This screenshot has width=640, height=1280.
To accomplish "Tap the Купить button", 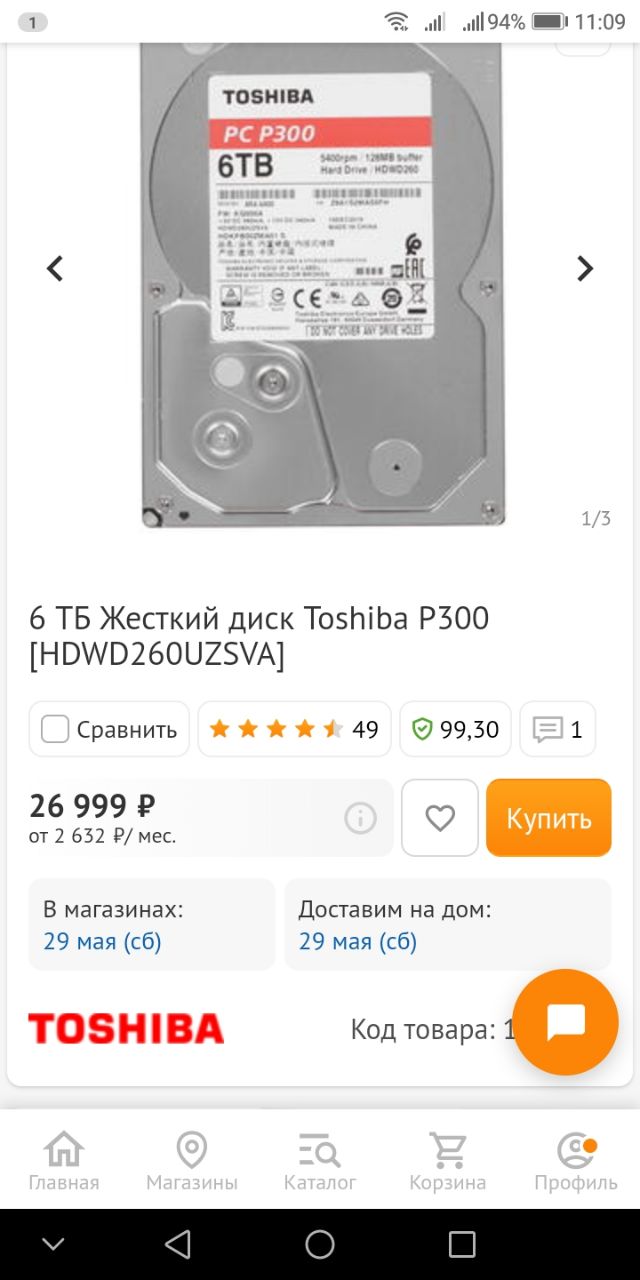I will pyautogui.click(x=549, y=818).
